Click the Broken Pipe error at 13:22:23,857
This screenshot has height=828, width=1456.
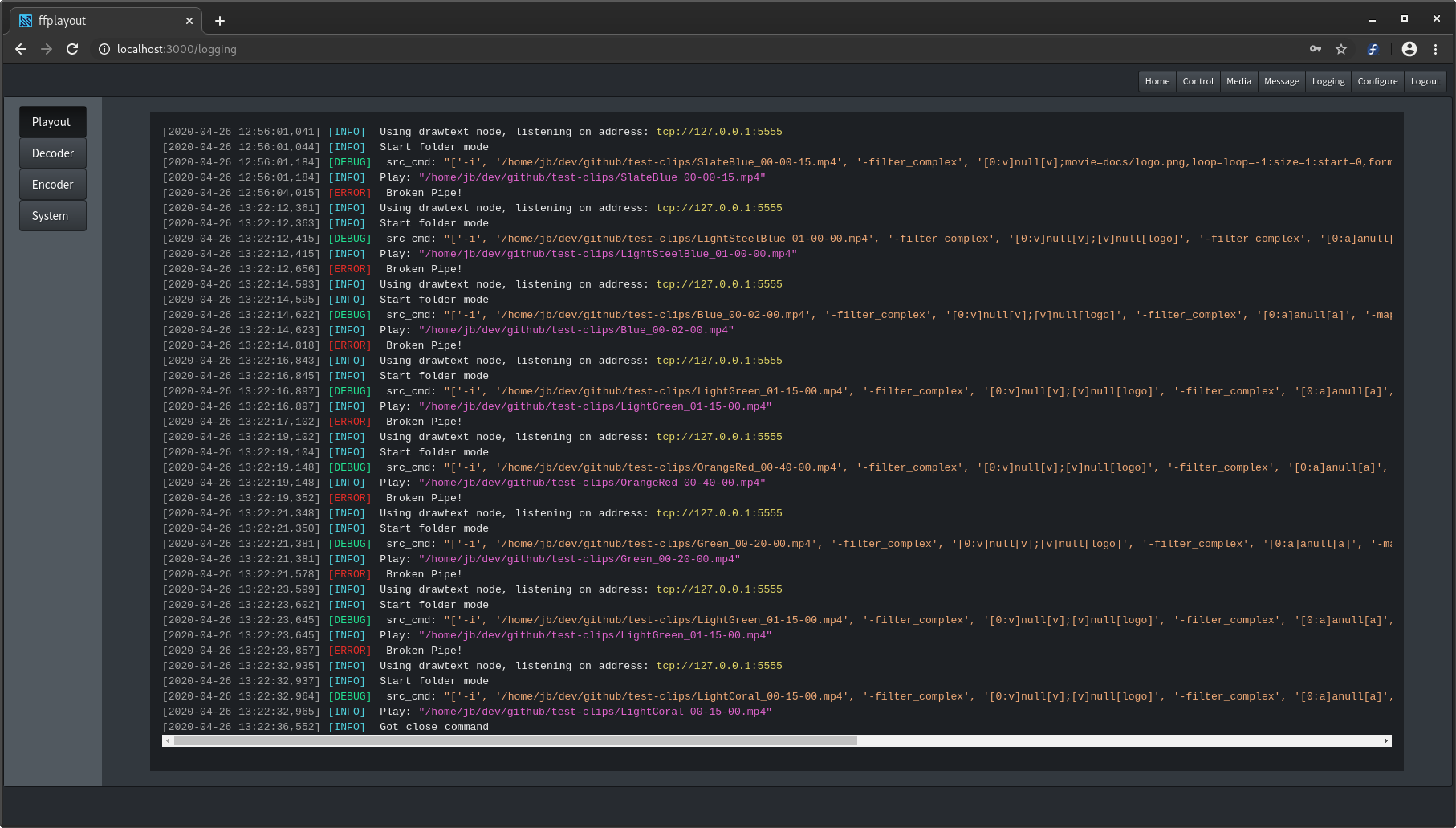[x=424, y=651]
